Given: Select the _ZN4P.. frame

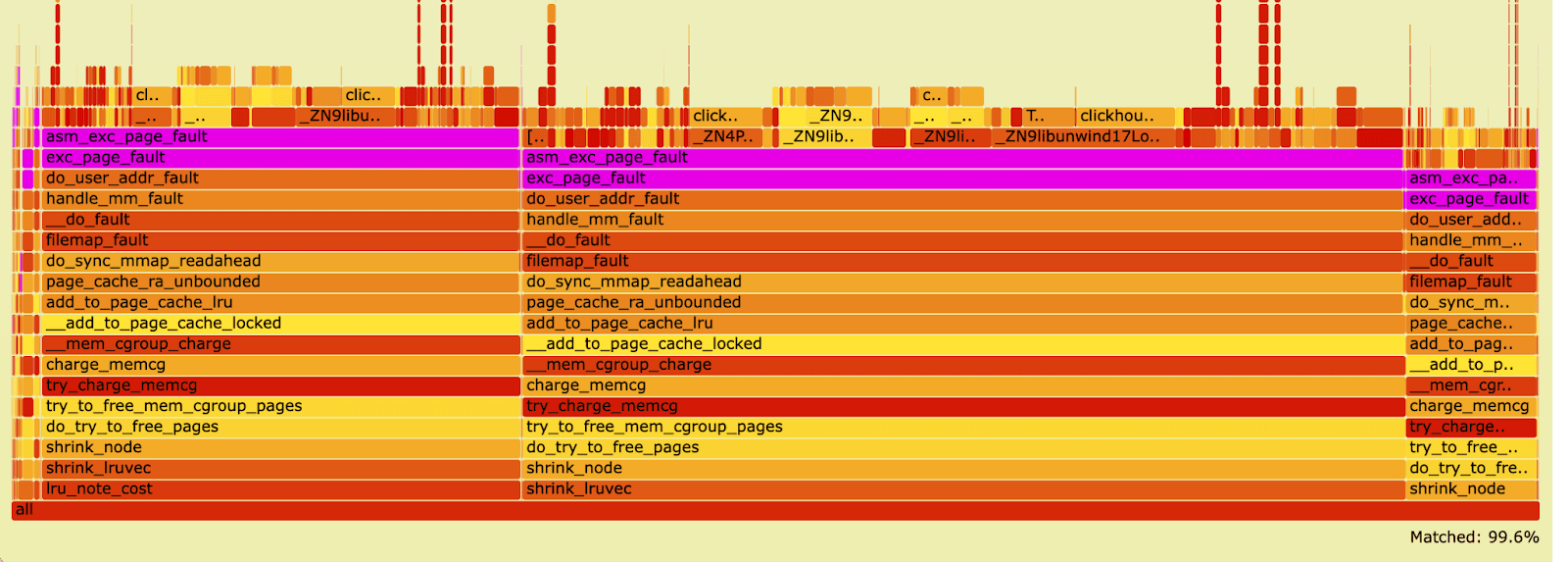Looking at the screenshot, I should (725, 137).
